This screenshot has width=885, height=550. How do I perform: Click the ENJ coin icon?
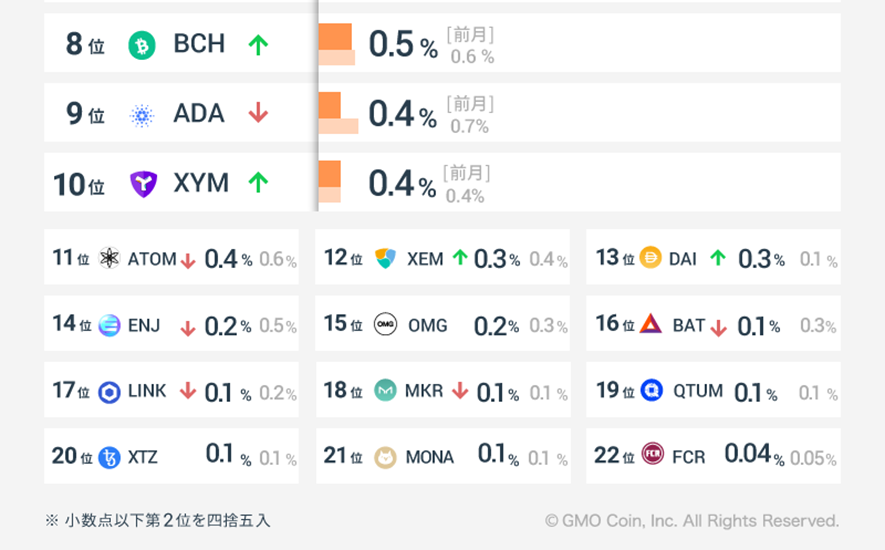[109, 325]
